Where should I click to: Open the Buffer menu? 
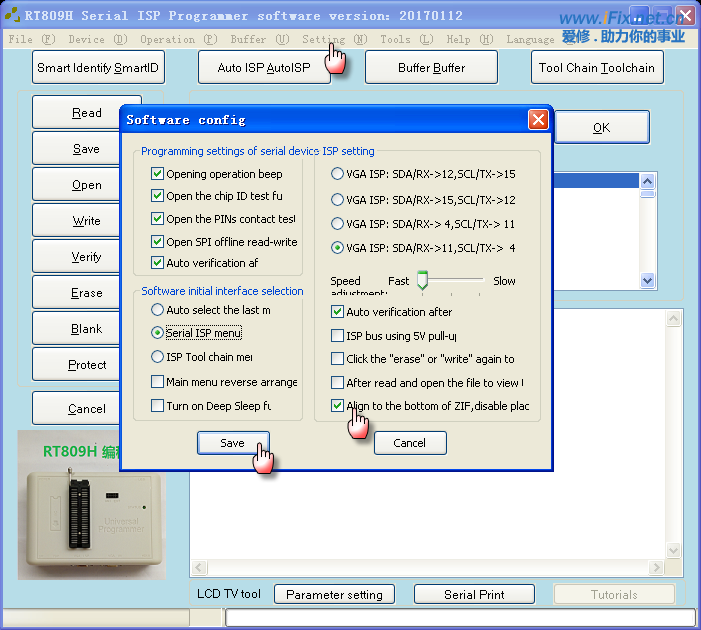(x=248, y=40)
